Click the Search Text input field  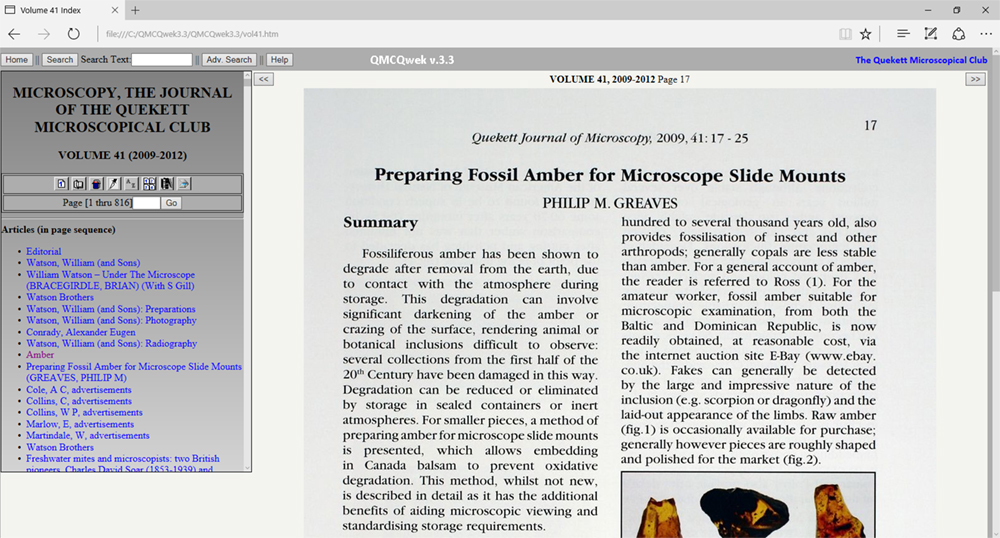click(x=162, y=60)
